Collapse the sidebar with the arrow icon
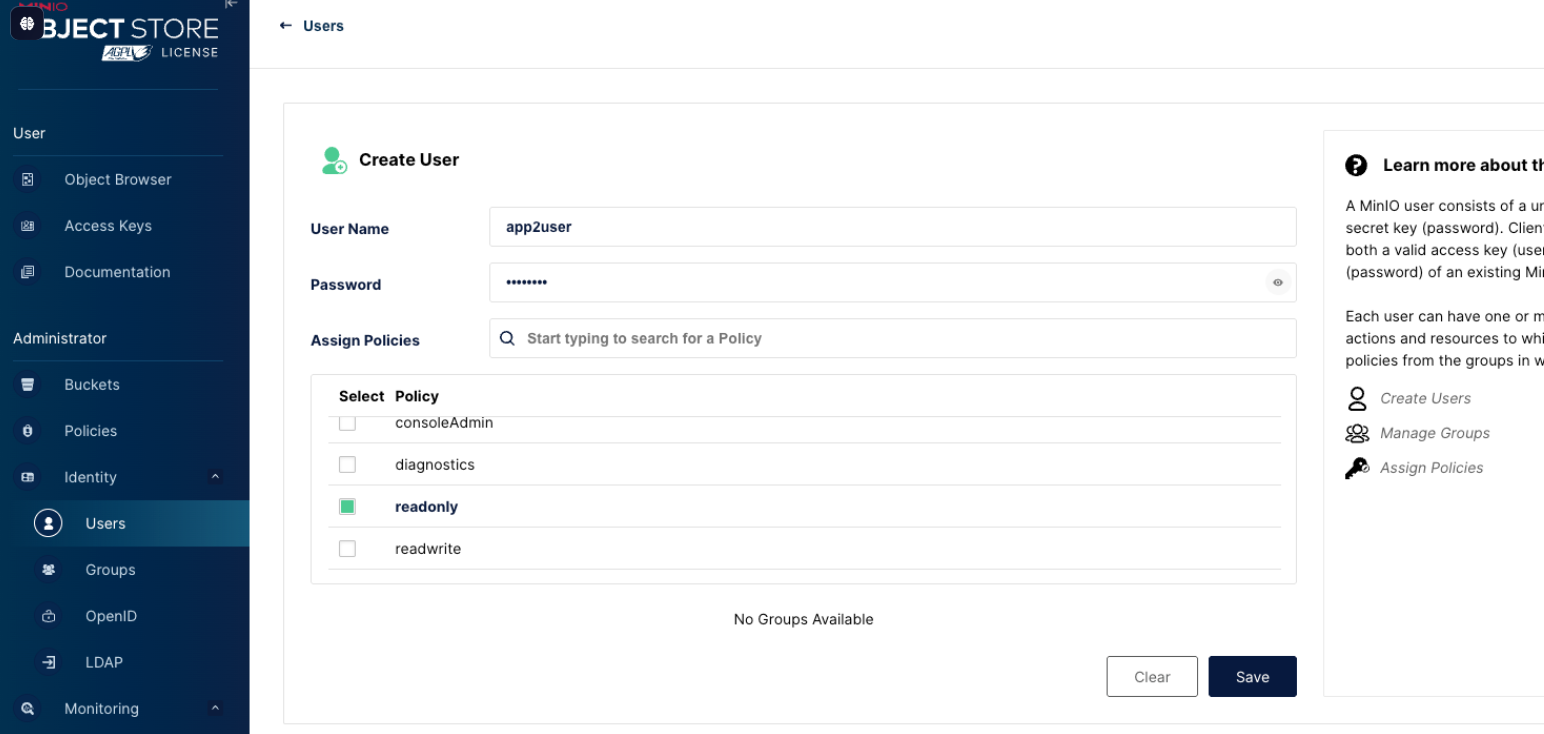Viewport: 1544px width, 734px height. click(231, 5)
